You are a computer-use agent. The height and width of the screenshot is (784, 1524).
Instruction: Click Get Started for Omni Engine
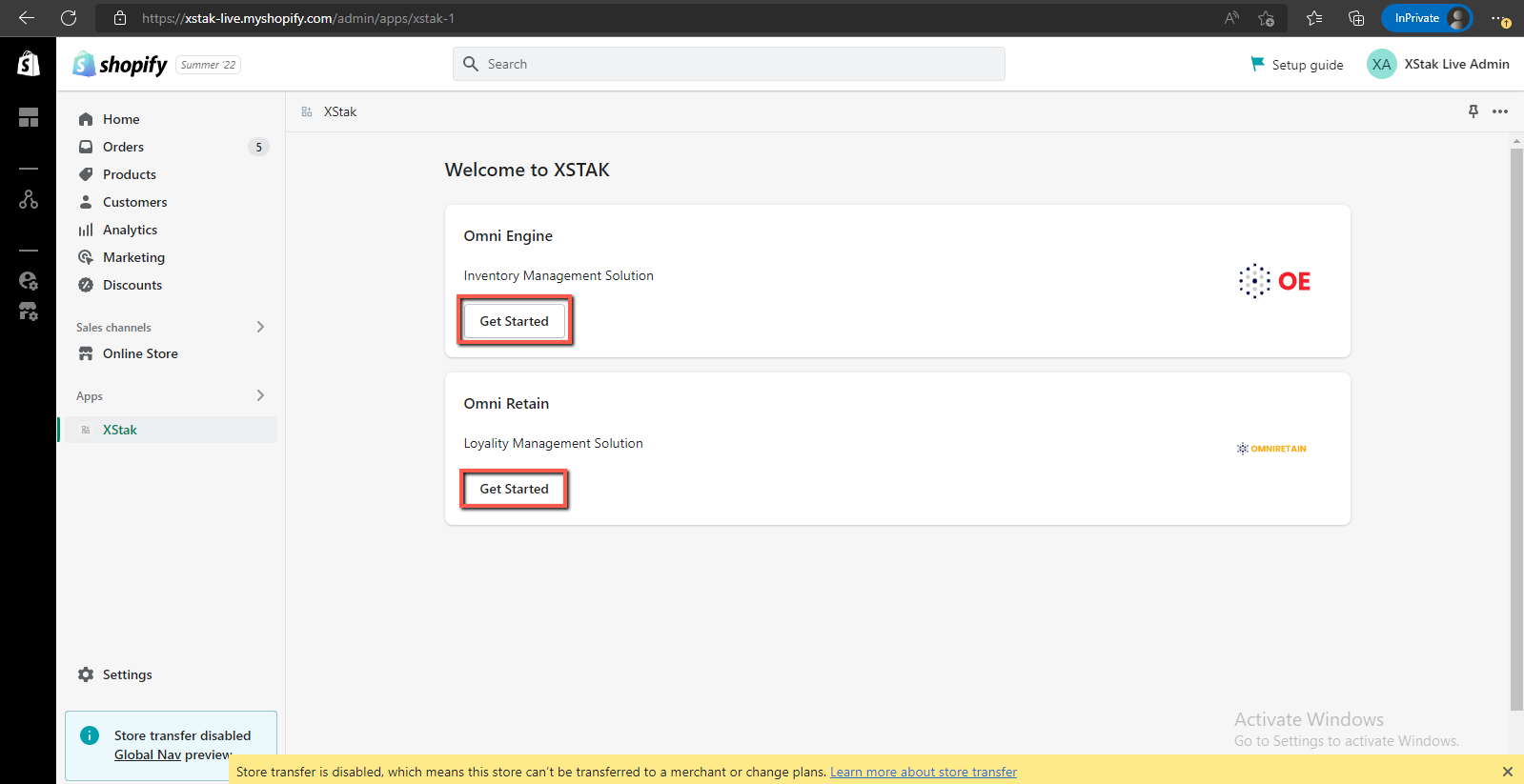point(514,321)
